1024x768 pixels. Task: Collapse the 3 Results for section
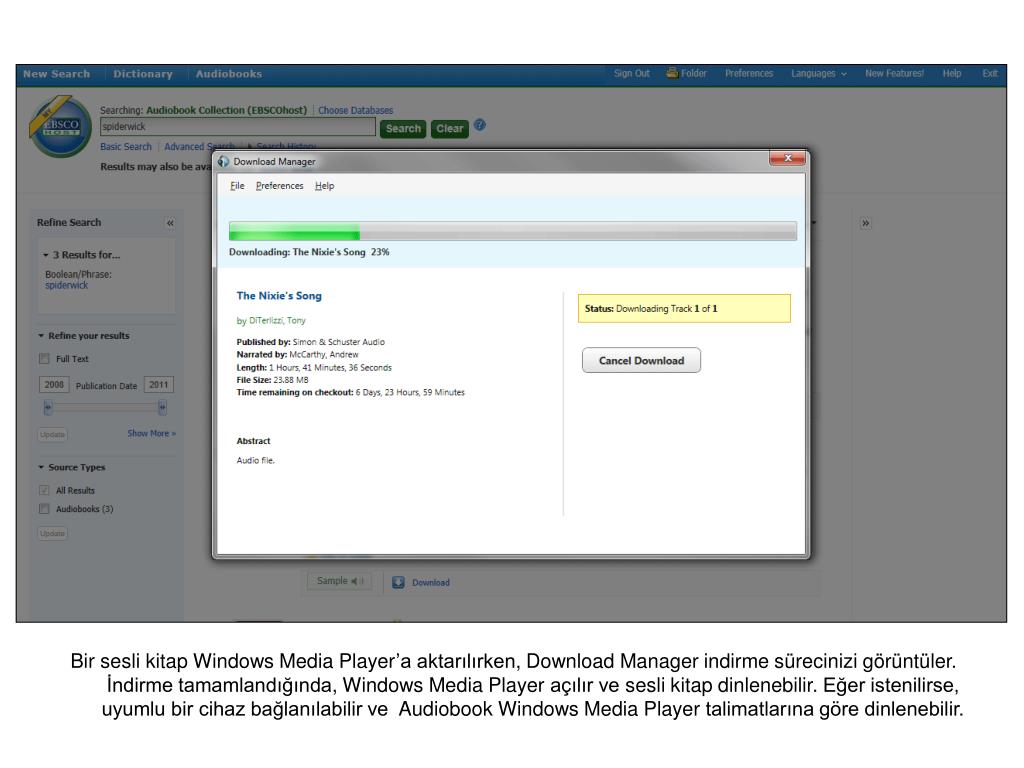[x=46, y=255]
